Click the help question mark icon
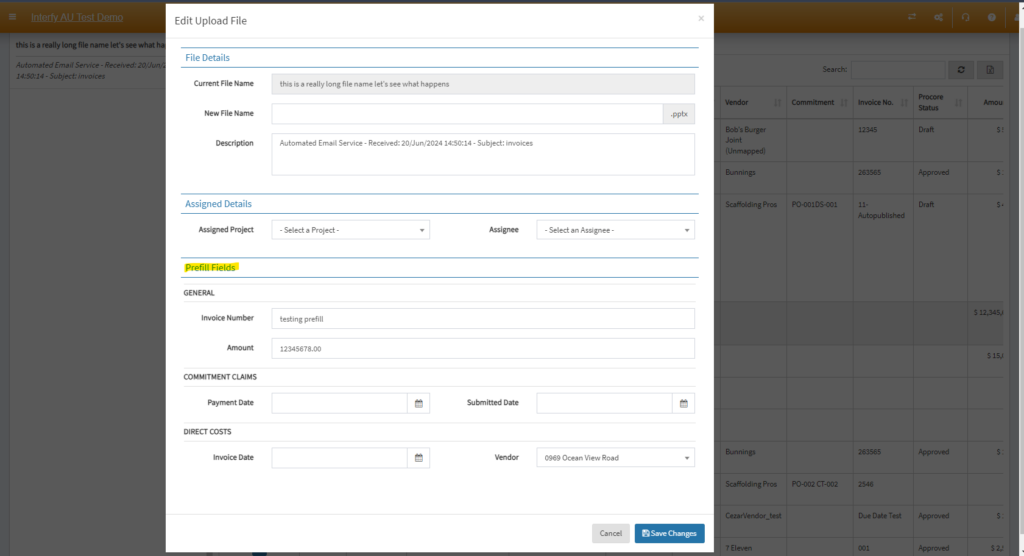 tap(991, 17)
